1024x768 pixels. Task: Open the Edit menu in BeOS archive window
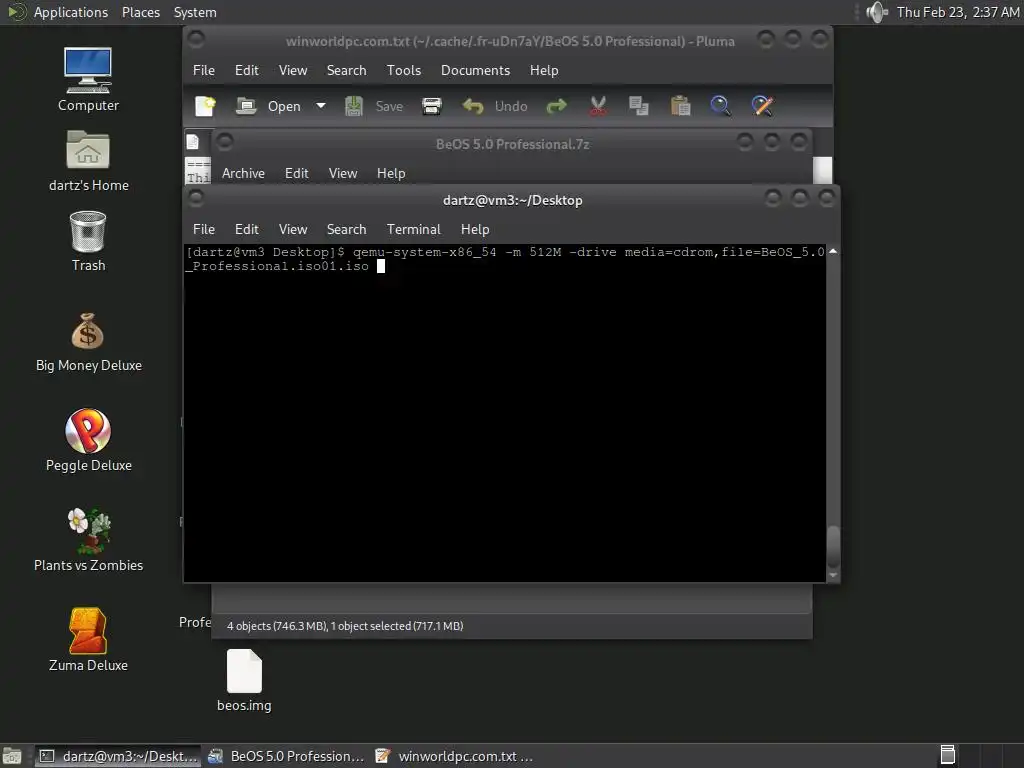pos(296,173)
